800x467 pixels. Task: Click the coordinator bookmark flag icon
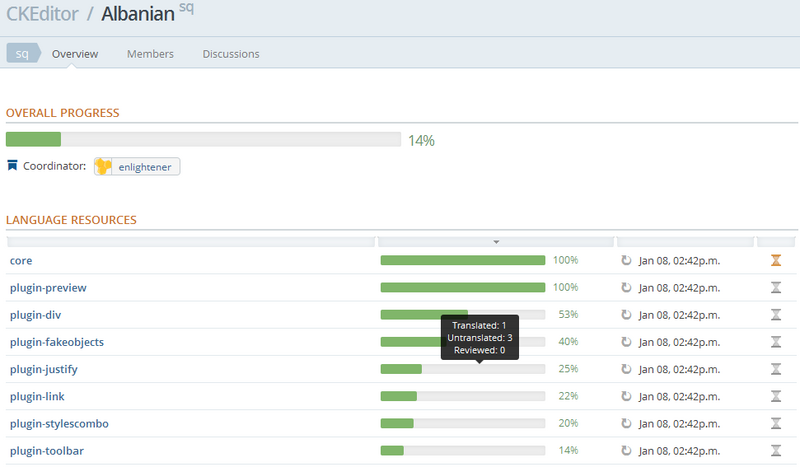[12, 165]
